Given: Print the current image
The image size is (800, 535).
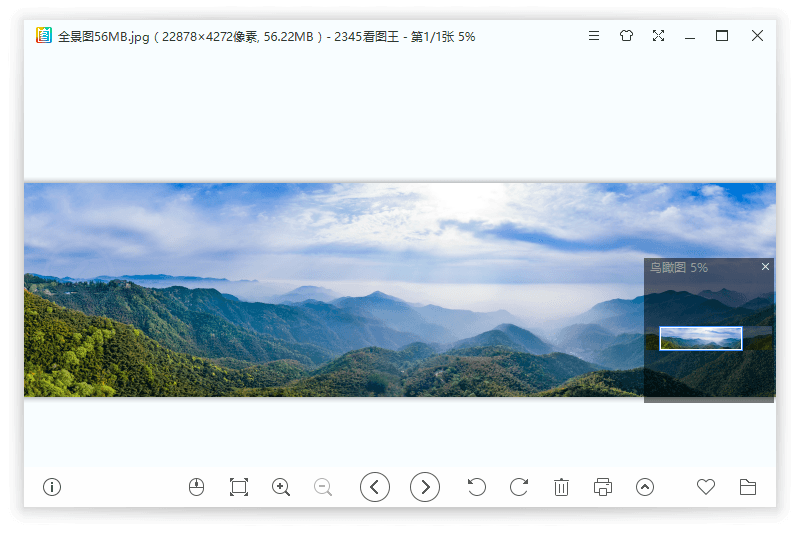Looking at the screenshot, I should [603, 487].
